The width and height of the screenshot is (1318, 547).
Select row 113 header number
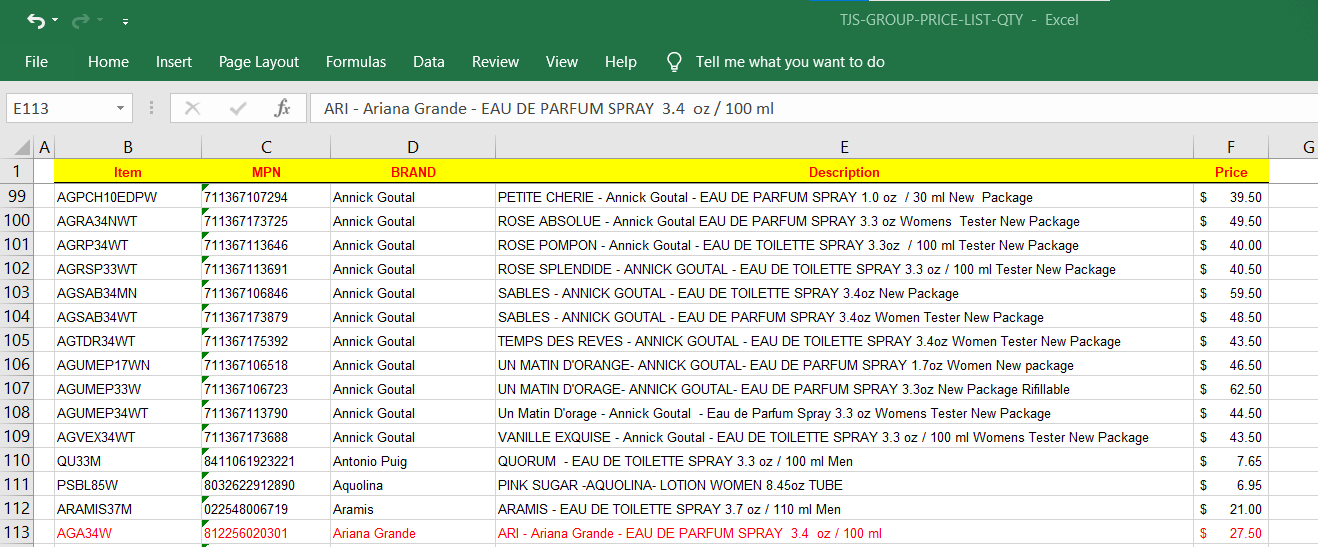coord(17,533)
